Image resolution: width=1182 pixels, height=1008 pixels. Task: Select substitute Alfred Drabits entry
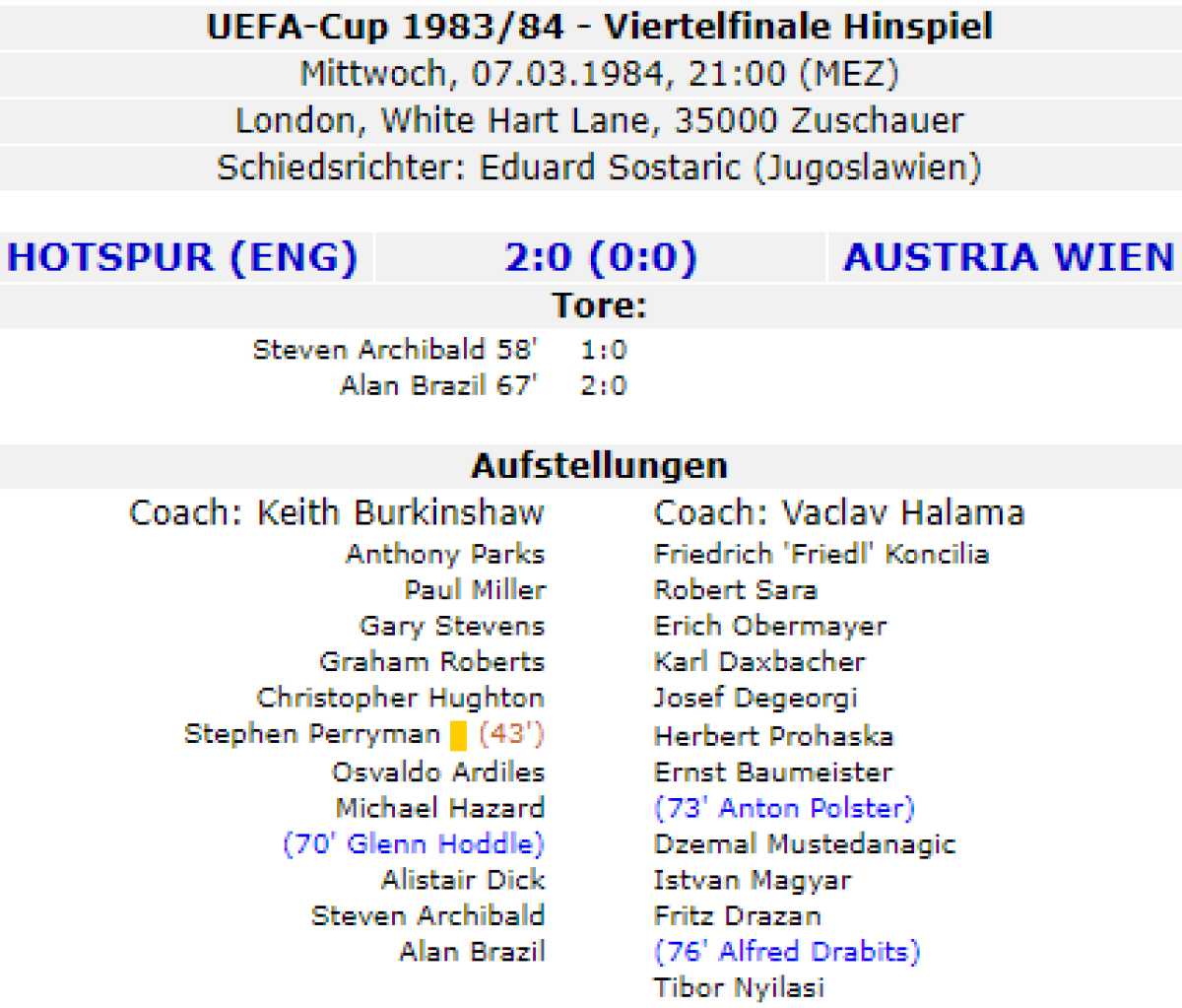(786, 952)
